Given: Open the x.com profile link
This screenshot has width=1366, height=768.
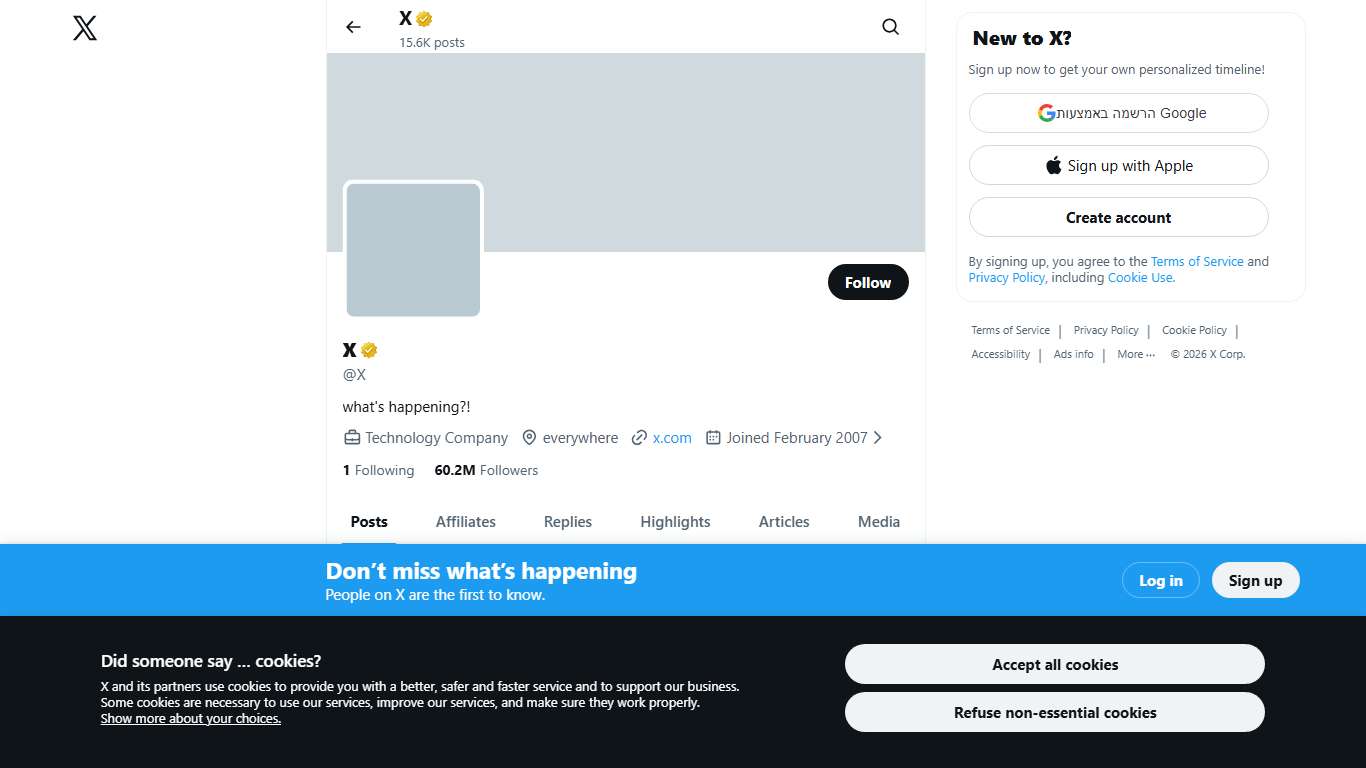Looking at the screenshot, I should click(672, 438).
